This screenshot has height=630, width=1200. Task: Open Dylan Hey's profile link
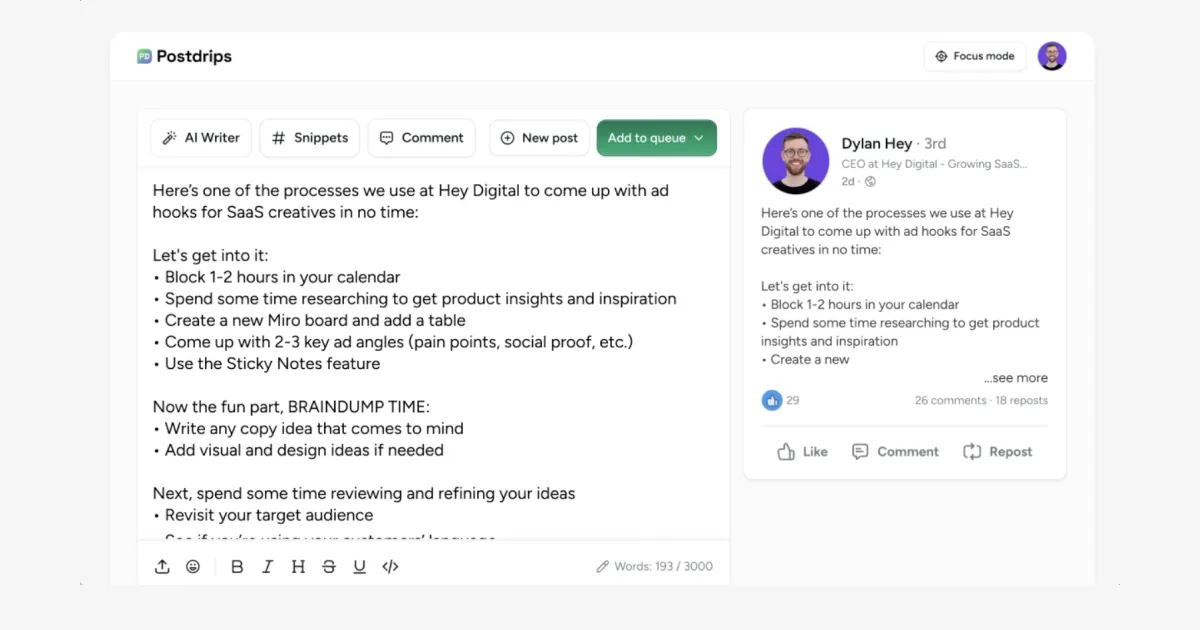(x=877, y=143)
